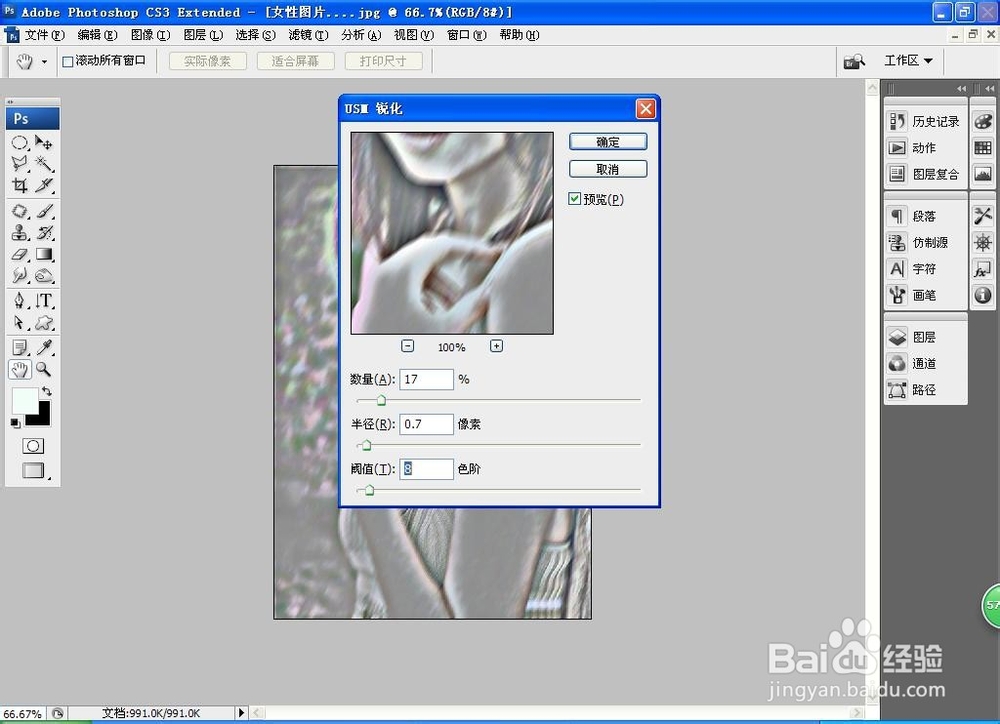Select the Slice tool

(43, 185)
